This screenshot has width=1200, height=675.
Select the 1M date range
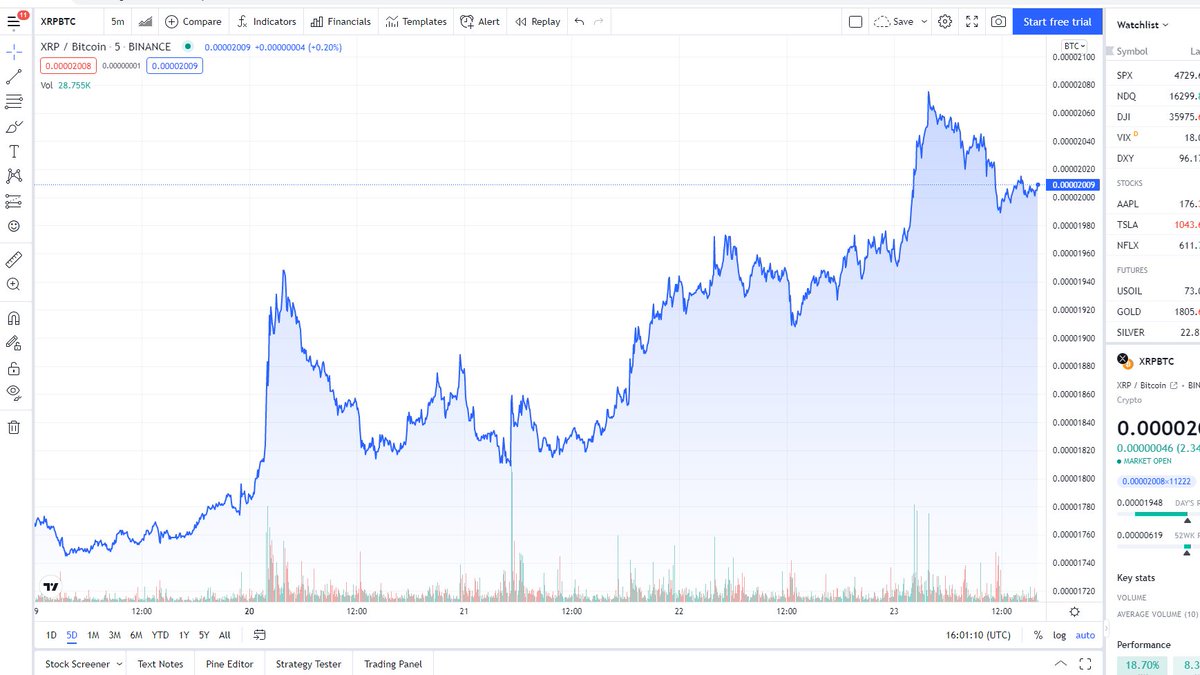[x=93, y=635]
